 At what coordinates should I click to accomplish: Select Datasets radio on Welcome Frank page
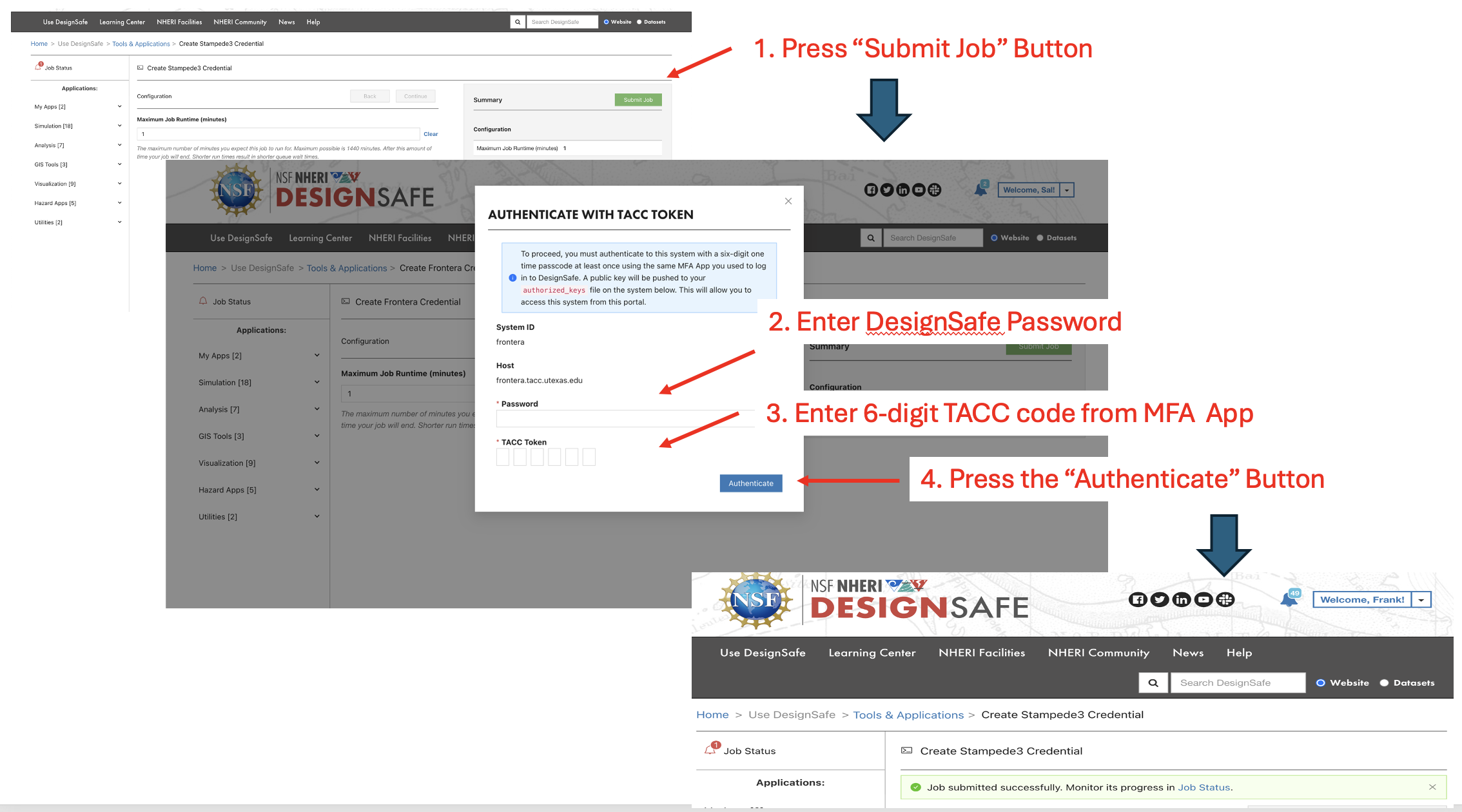[1384, 683]
